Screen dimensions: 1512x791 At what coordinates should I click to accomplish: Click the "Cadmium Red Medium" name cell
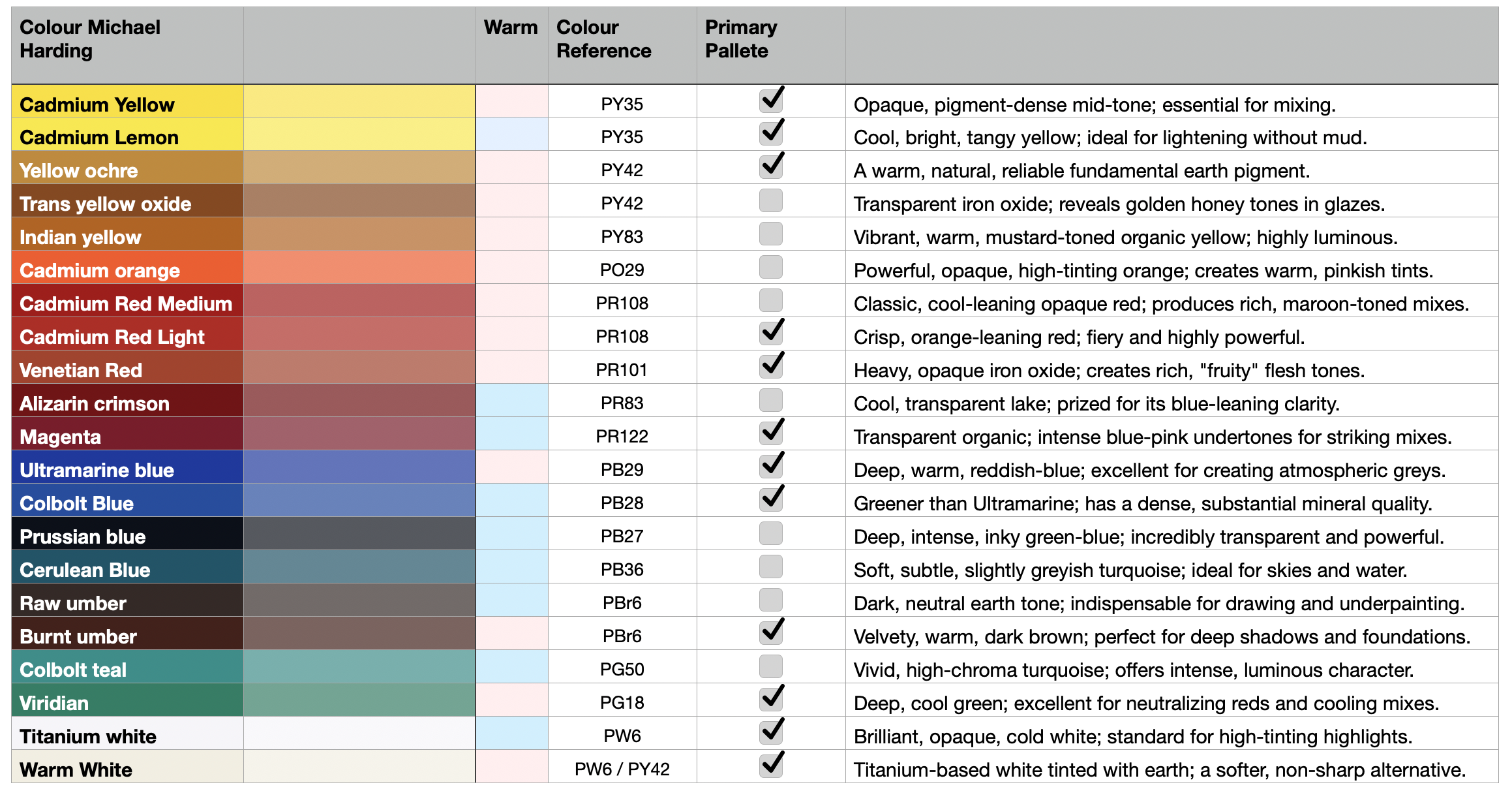[x=127, y=300]
